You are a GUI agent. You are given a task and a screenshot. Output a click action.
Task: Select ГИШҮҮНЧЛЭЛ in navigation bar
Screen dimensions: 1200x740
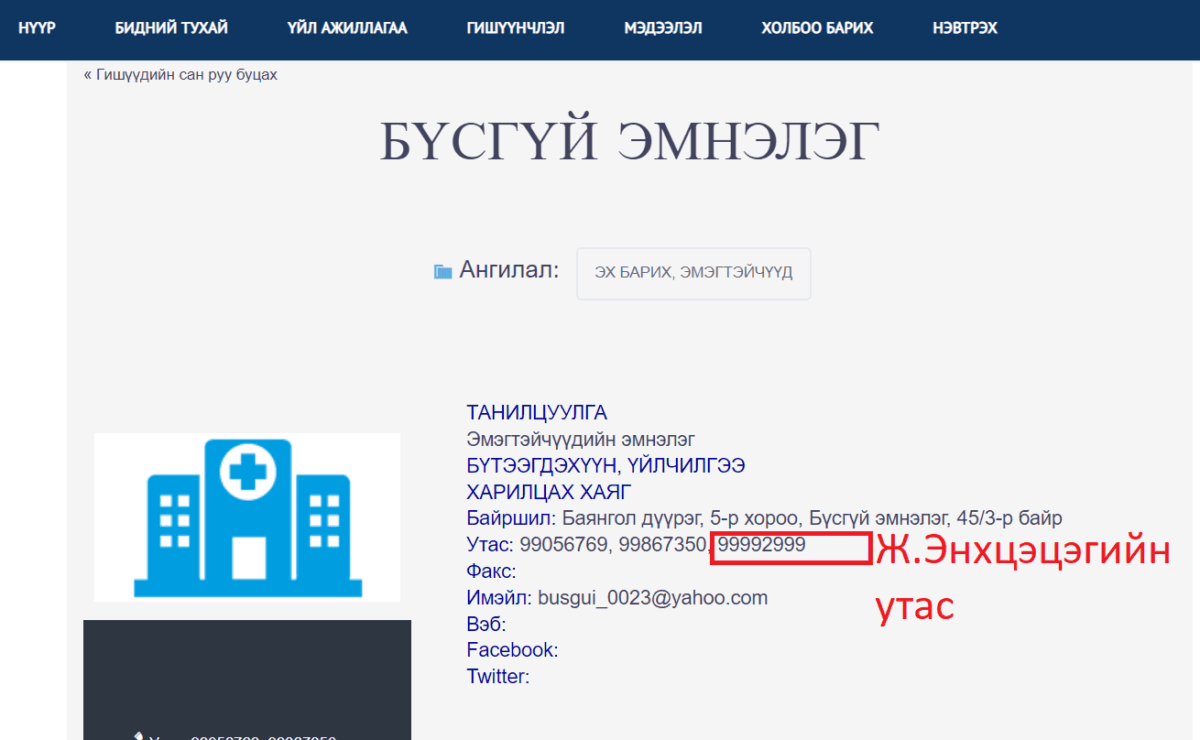pos(515,28)
